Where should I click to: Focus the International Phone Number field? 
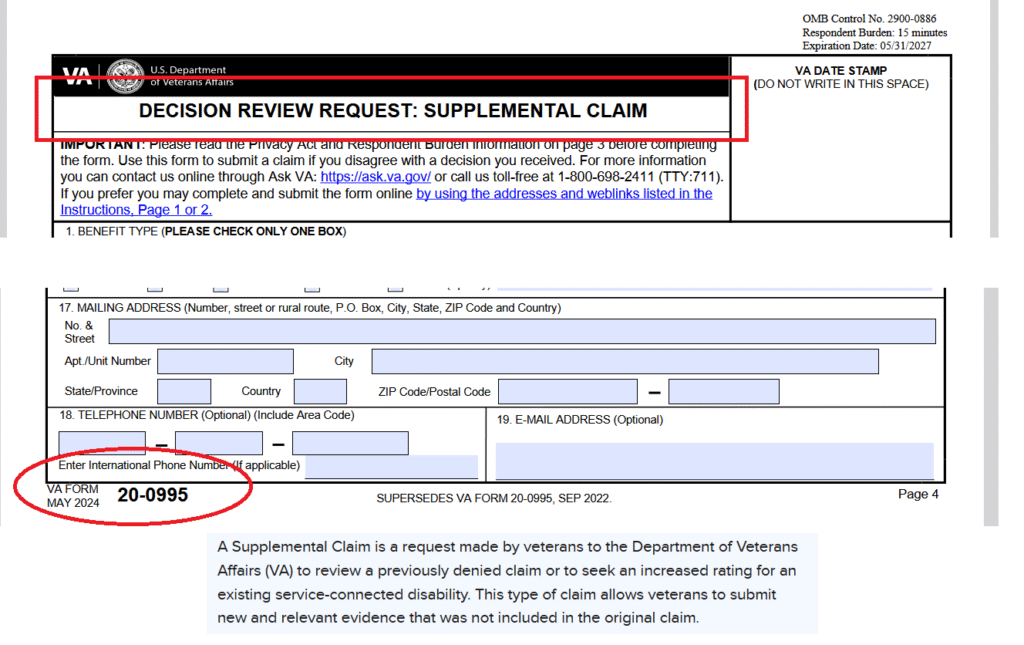[x=391, y=466]
